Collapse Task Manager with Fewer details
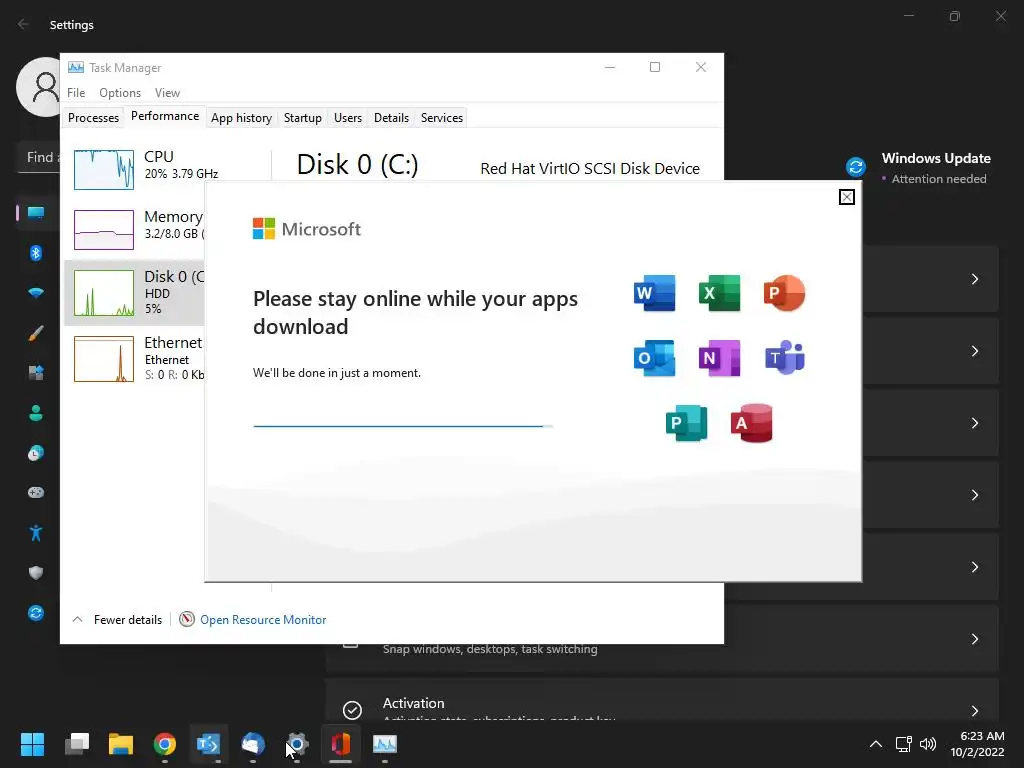The width and height of the screenshot is (1024, 768). pos(117,619)
